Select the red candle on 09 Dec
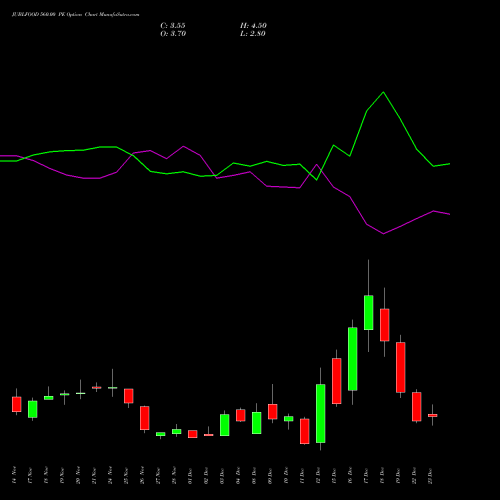The height and width of the screenshot is (500, 500). coord(272,412)
